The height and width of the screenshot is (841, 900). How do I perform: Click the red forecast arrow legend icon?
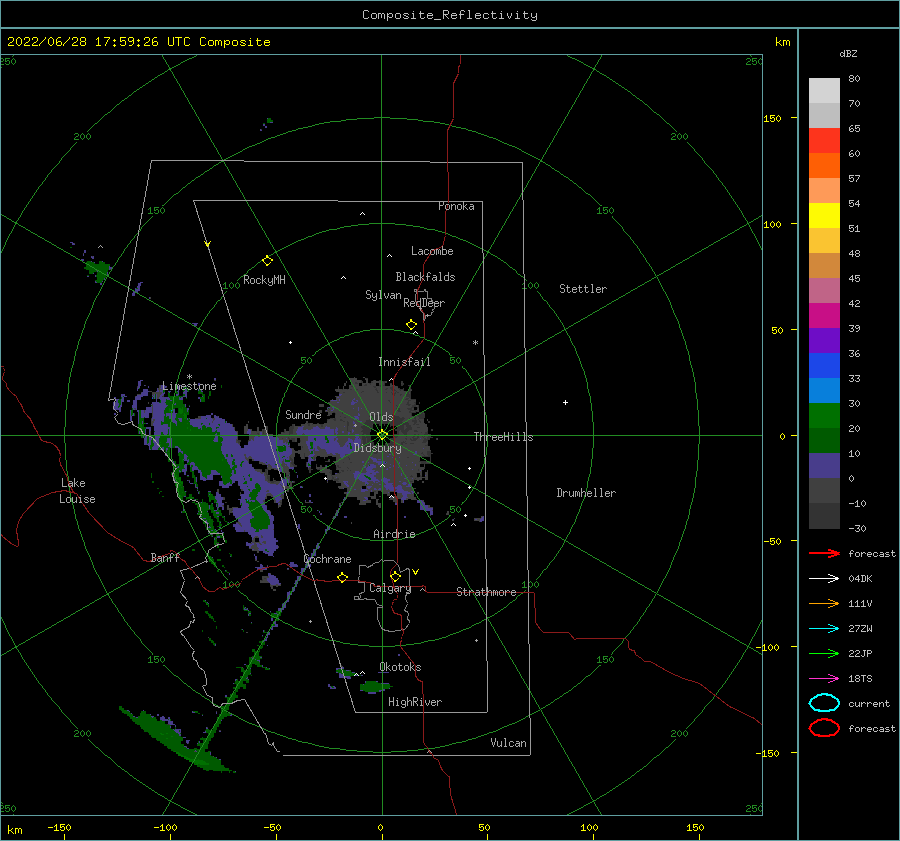[824, 553]
